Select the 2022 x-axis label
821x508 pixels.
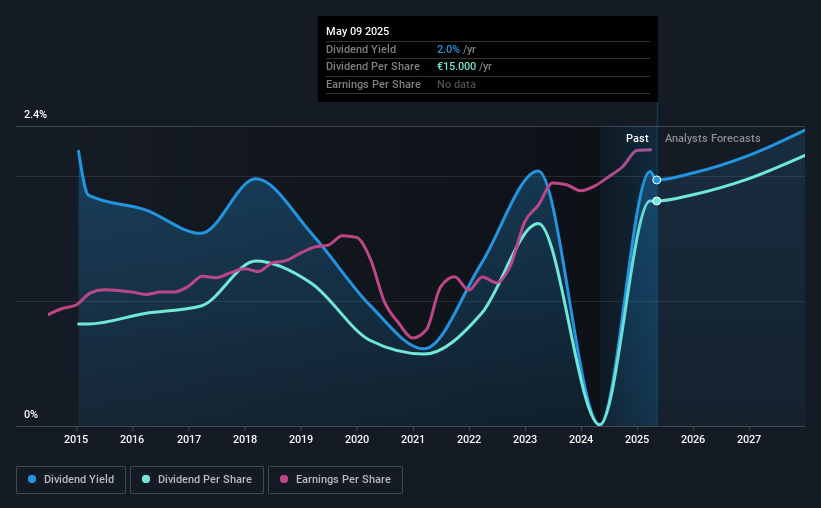click(x=469, y=439)
